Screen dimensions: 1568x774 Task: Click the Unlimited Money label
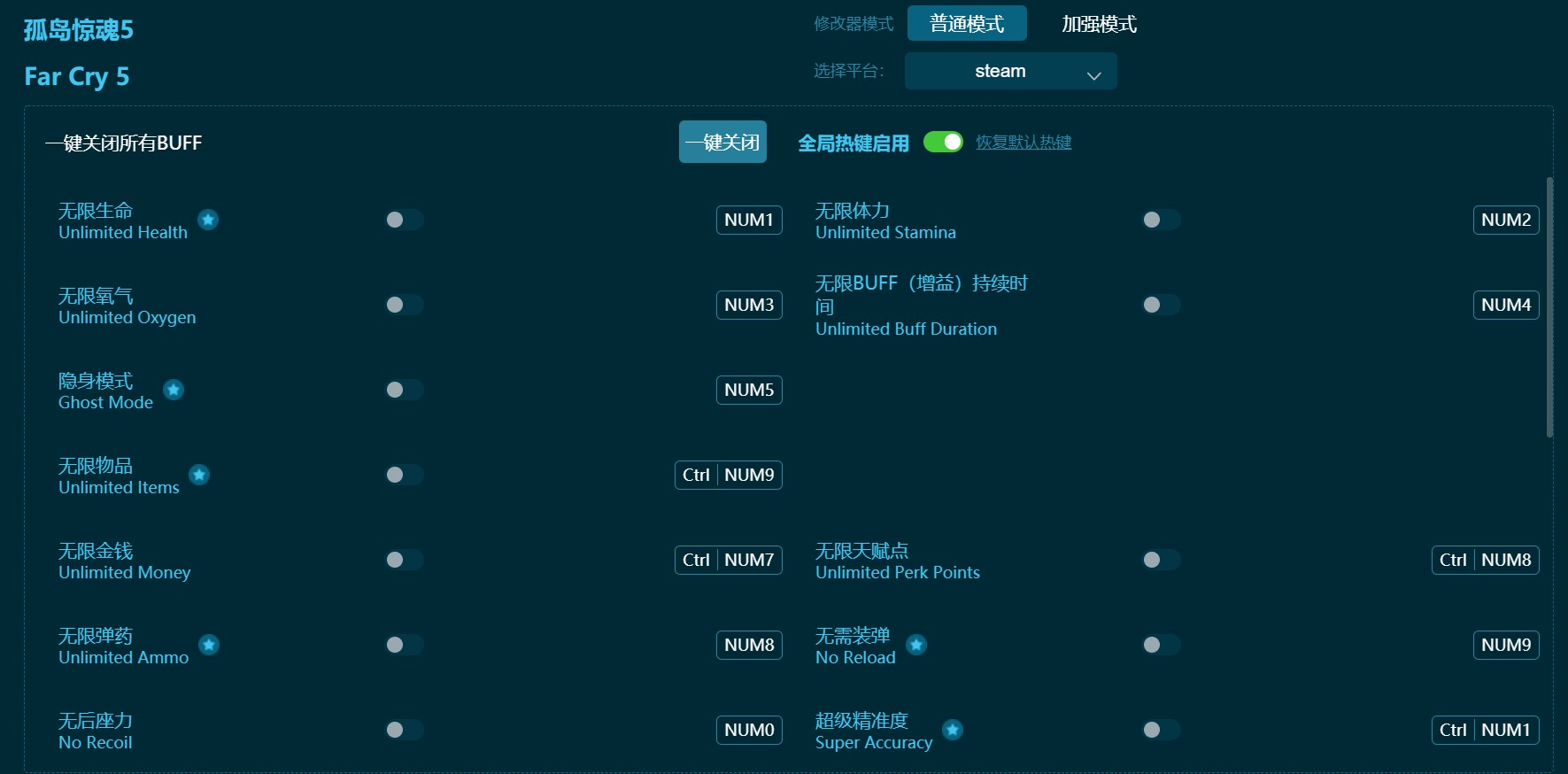[x=124, y=561]
